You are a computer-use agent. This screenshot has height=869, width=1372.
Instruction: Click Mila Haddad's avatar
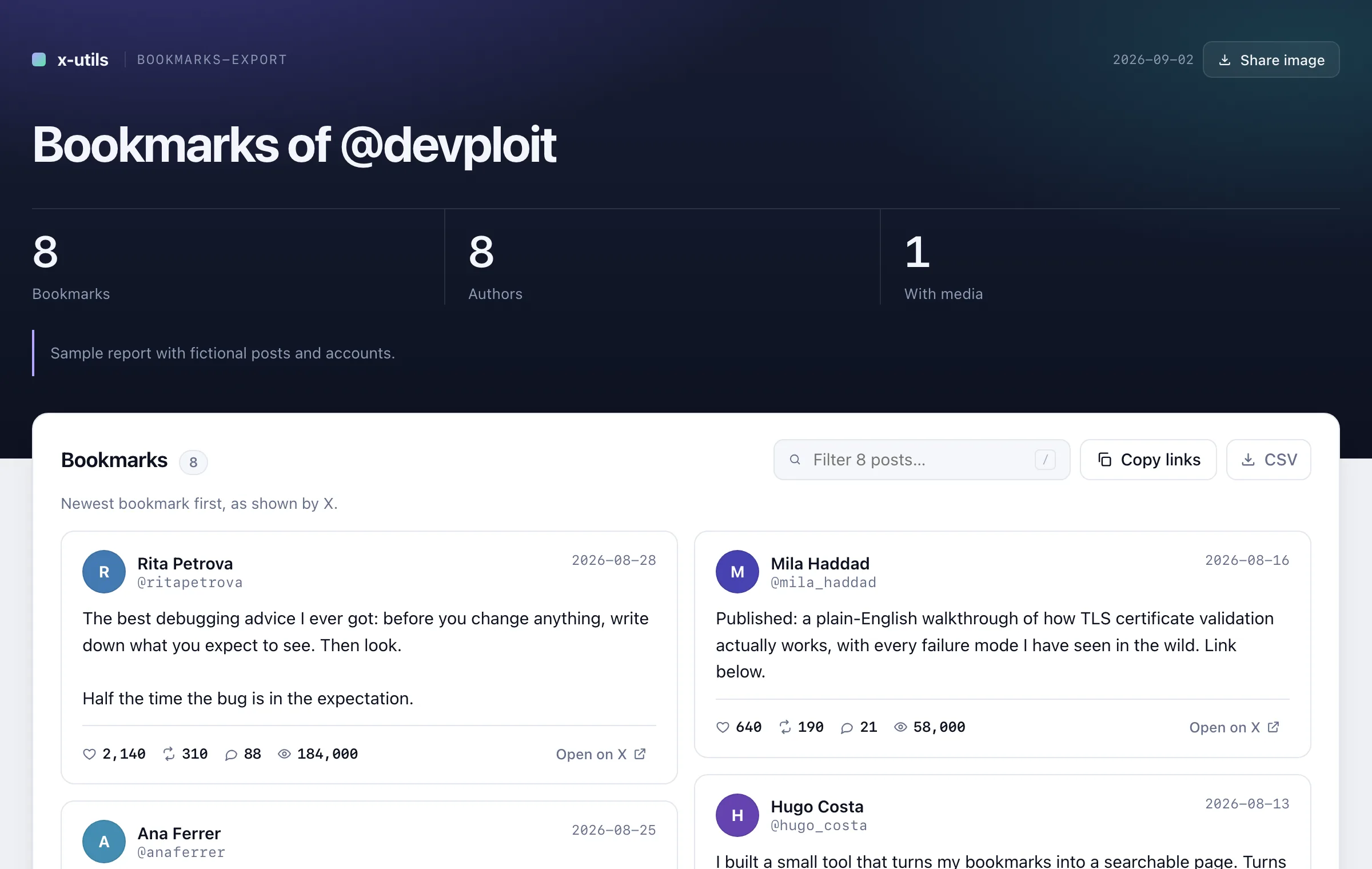pos(737,572)
